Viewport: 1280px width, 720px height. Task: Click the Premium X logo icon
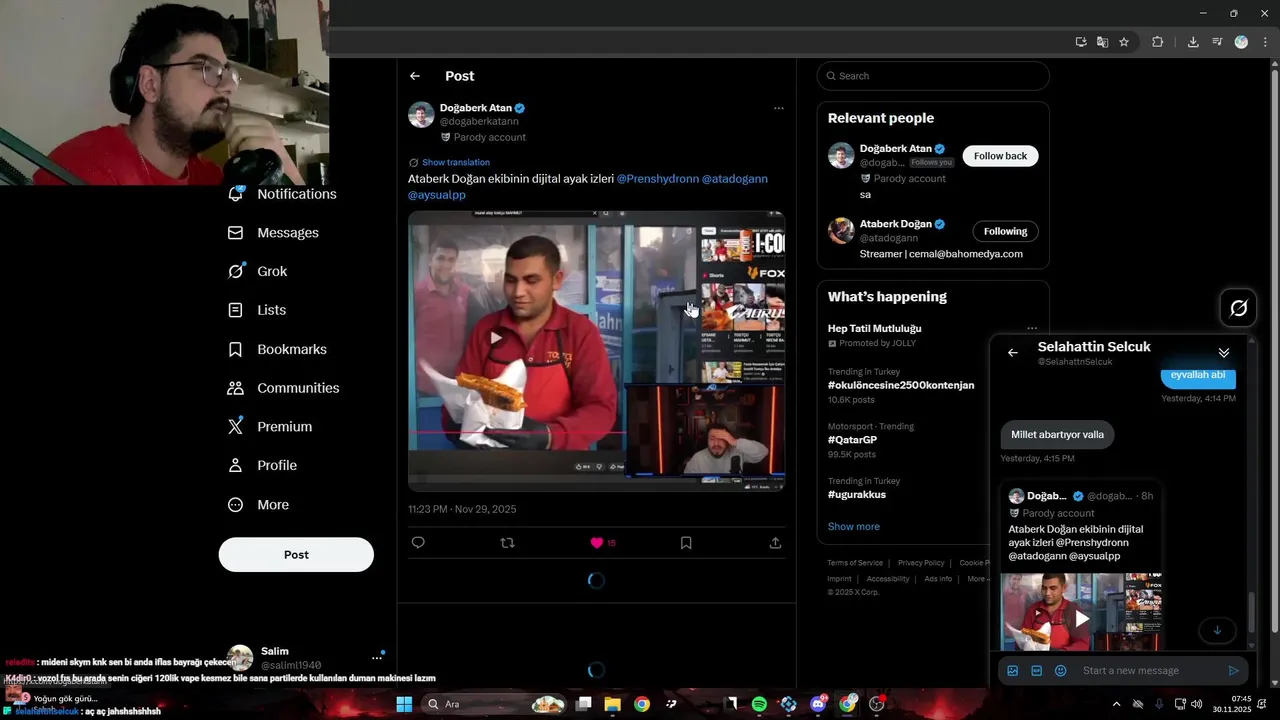point(235,427)
